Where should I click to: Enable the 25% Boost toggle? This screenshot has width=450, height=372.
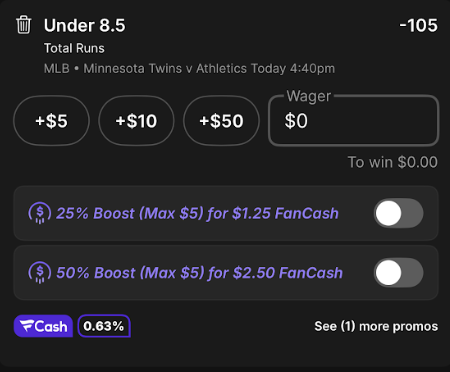399,213
